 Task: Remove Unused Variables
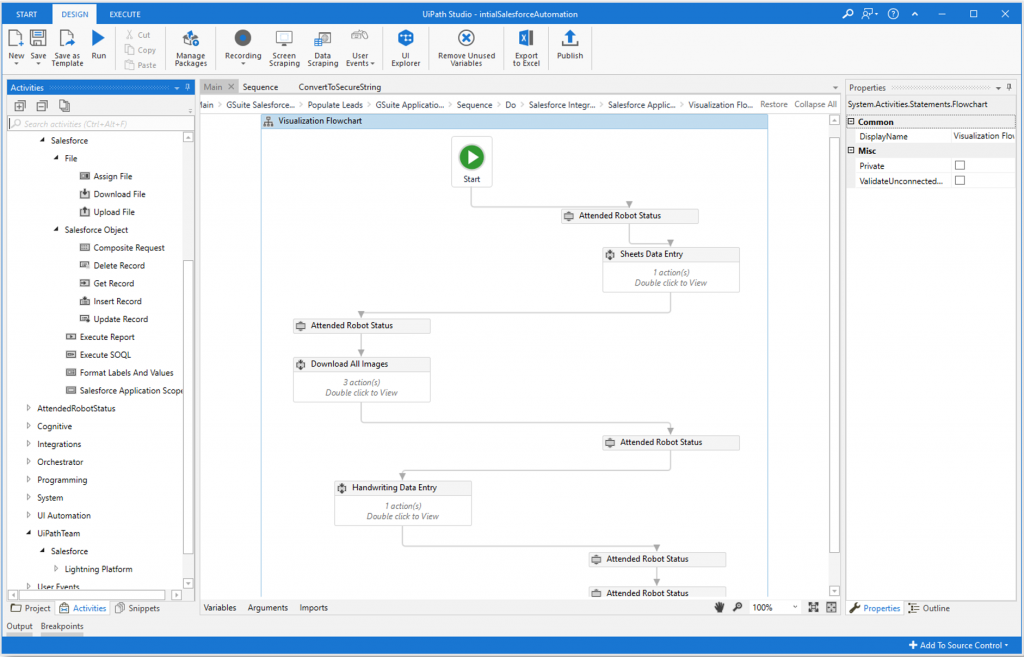[466, 48]
